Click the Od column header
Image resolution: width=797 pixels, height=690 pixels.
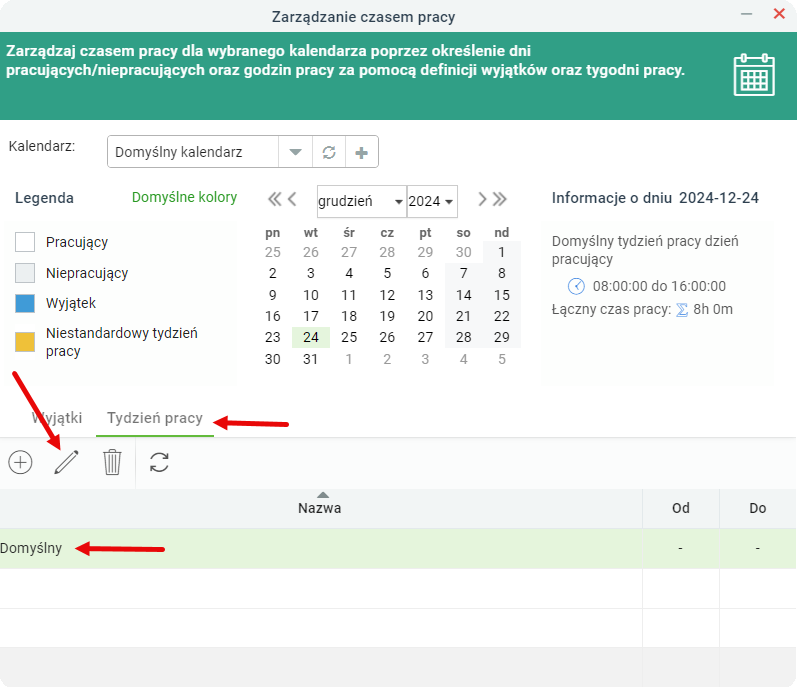(x=681, y=508)
